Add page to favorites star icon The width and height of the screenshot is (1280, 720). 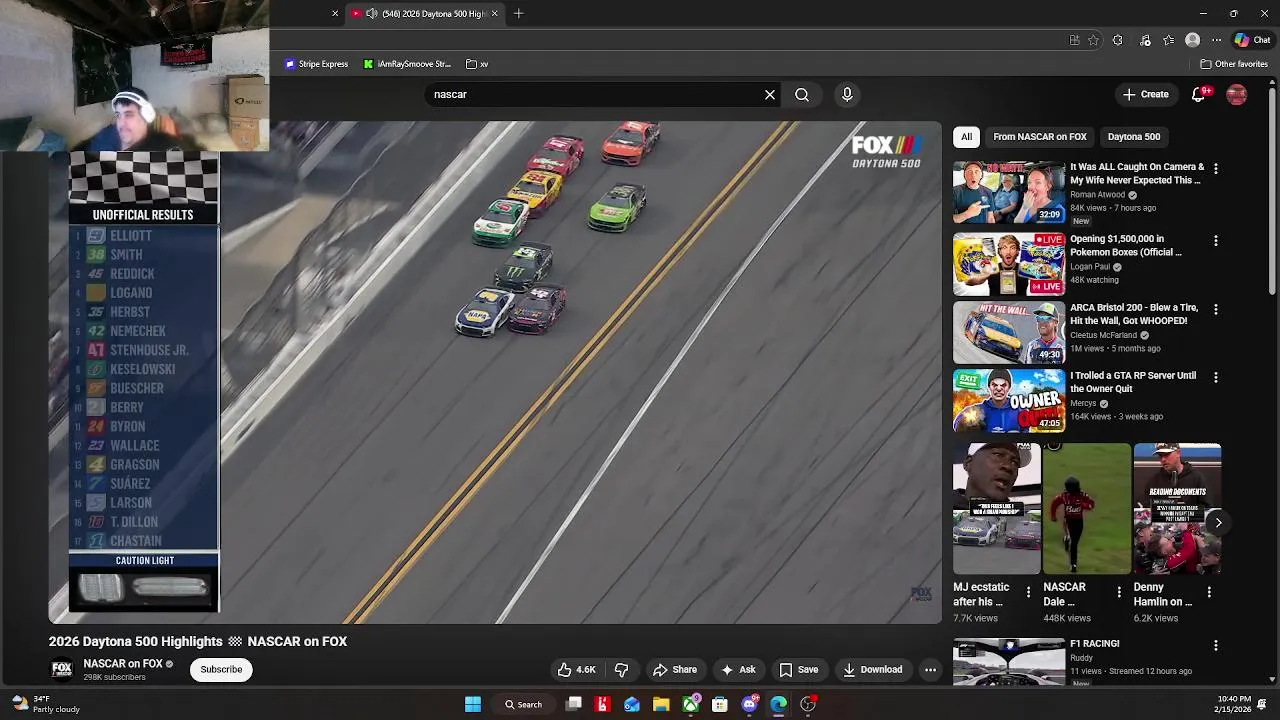point(1093,40)
